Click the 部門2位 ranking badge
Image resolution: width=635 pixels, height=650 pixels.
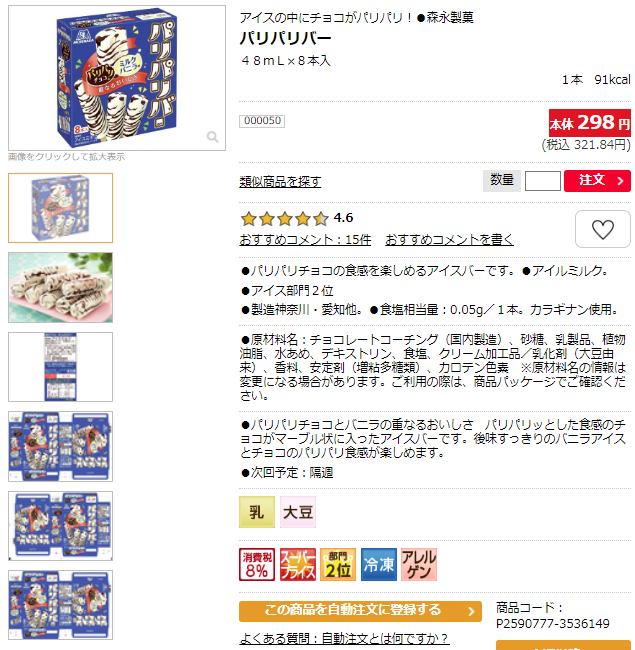[x=338, y=564]
